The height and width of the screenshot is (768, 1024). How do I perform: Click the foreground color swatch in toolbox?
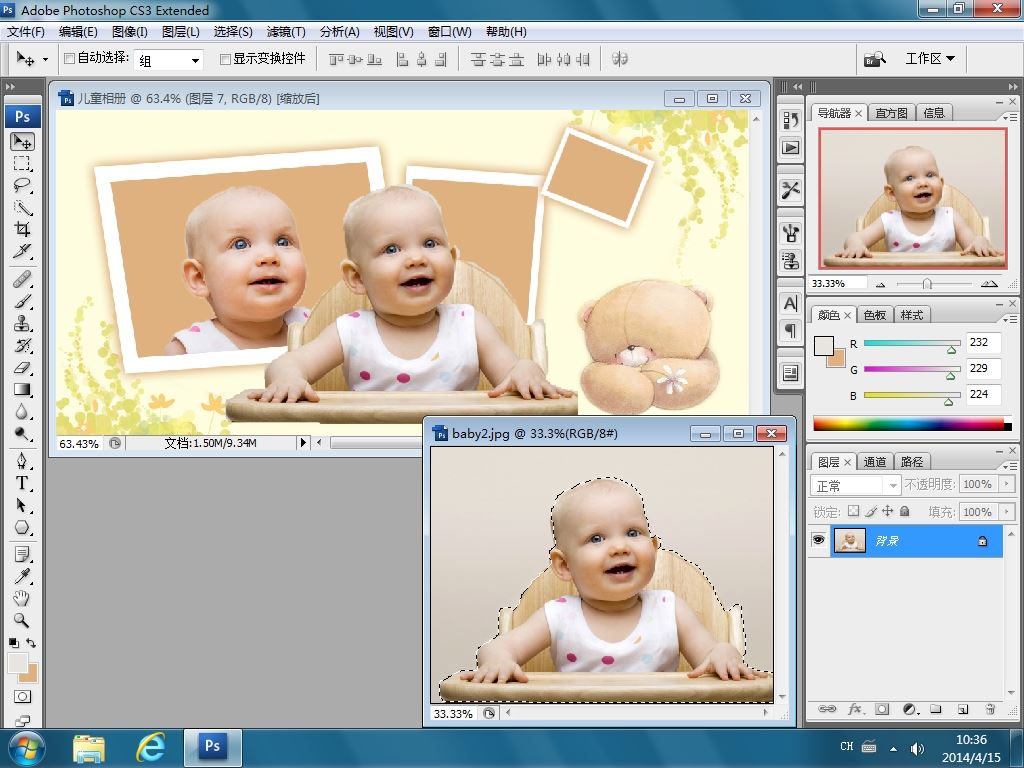(17, 663)
